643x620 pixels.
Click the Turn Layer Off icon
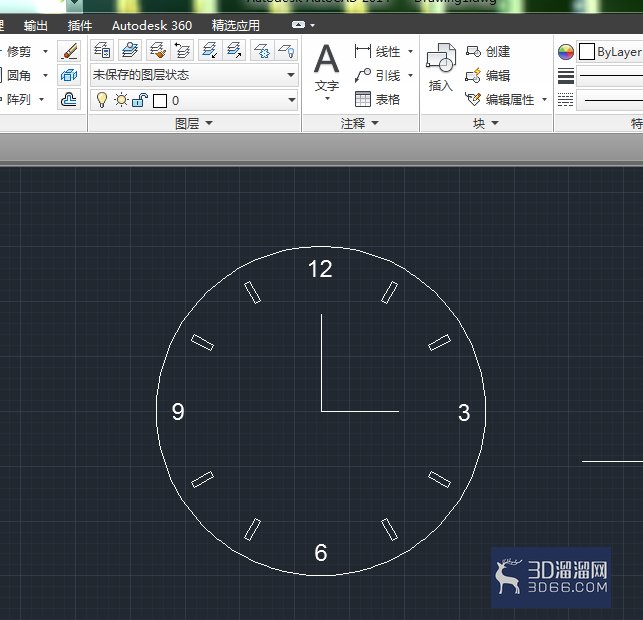coord(286,51)
